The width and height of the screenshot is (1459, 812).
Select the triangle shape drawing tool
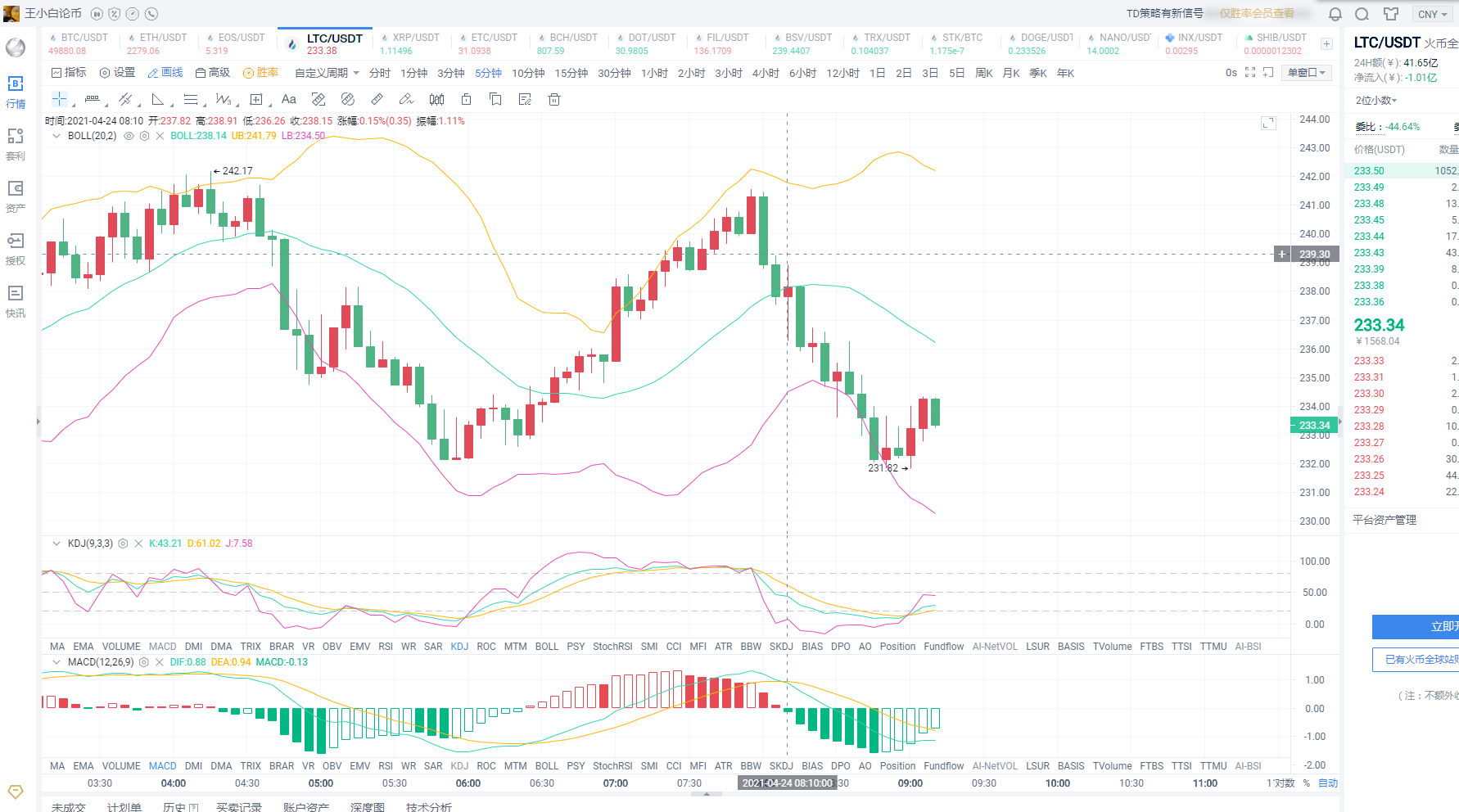(158, 99)
